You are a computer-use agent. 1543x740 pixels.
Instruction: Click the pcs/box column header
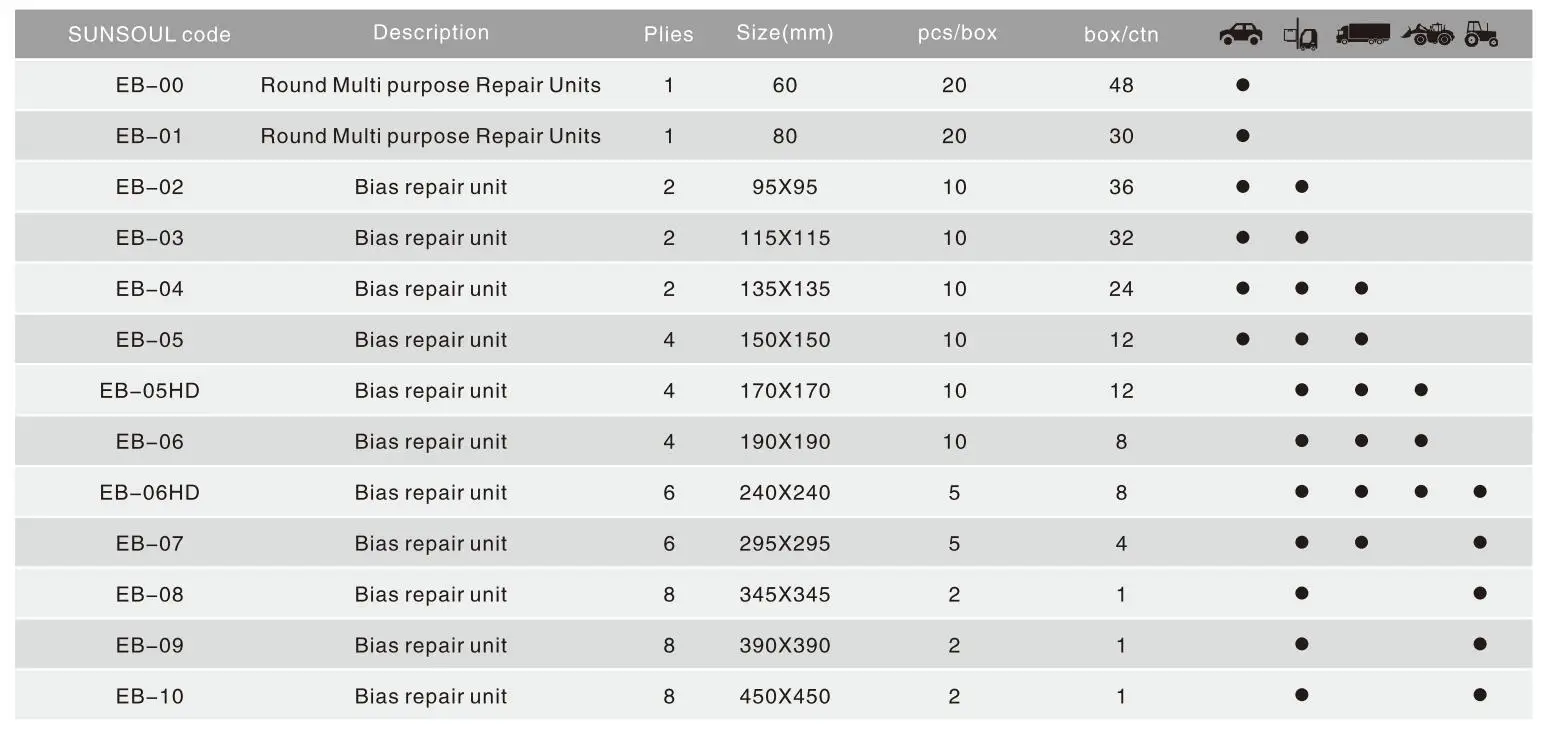pyautogui.click(x=957, y=33)
